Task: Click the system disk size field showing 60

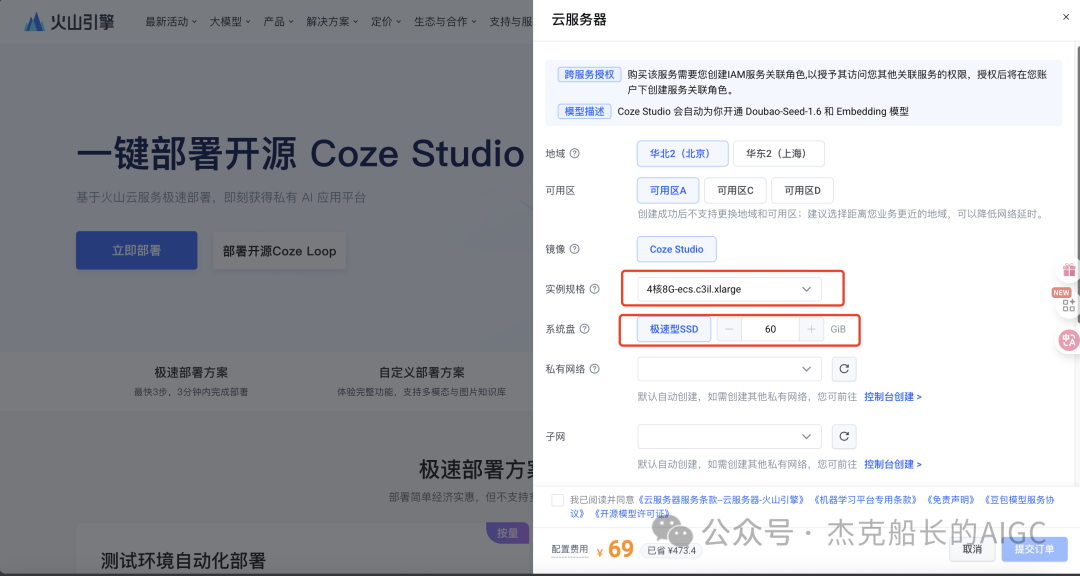Action: pos(770,329)
